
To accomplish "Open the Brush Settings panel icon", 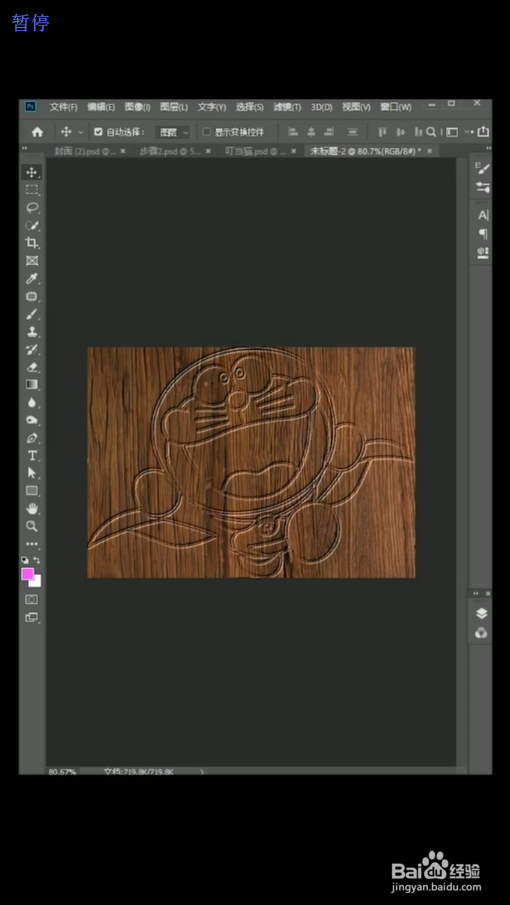I will (x=482, y=187).
